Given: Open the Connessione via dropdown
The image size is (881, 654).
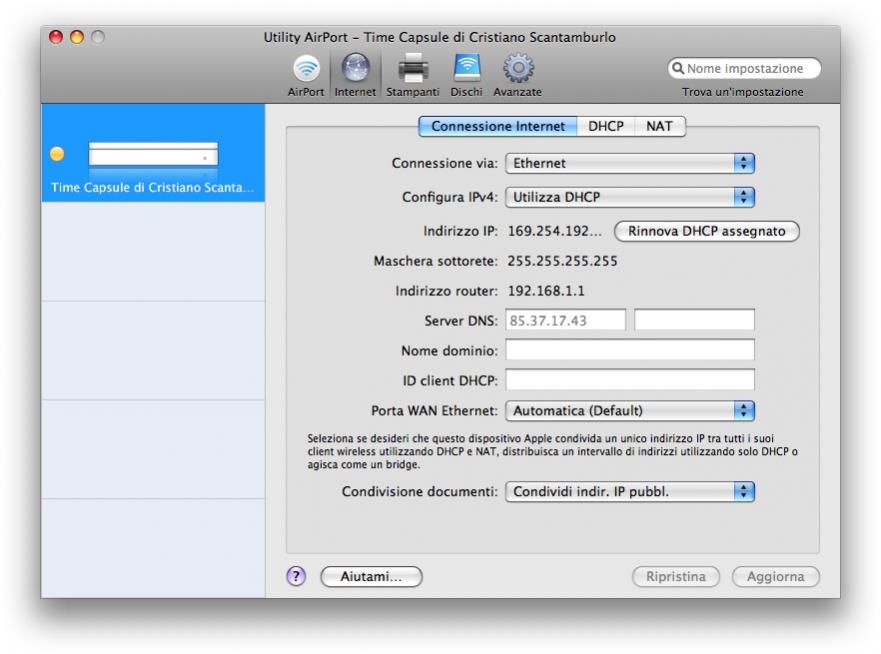Looking at the screenshot, I should click(x=630, y=163).
